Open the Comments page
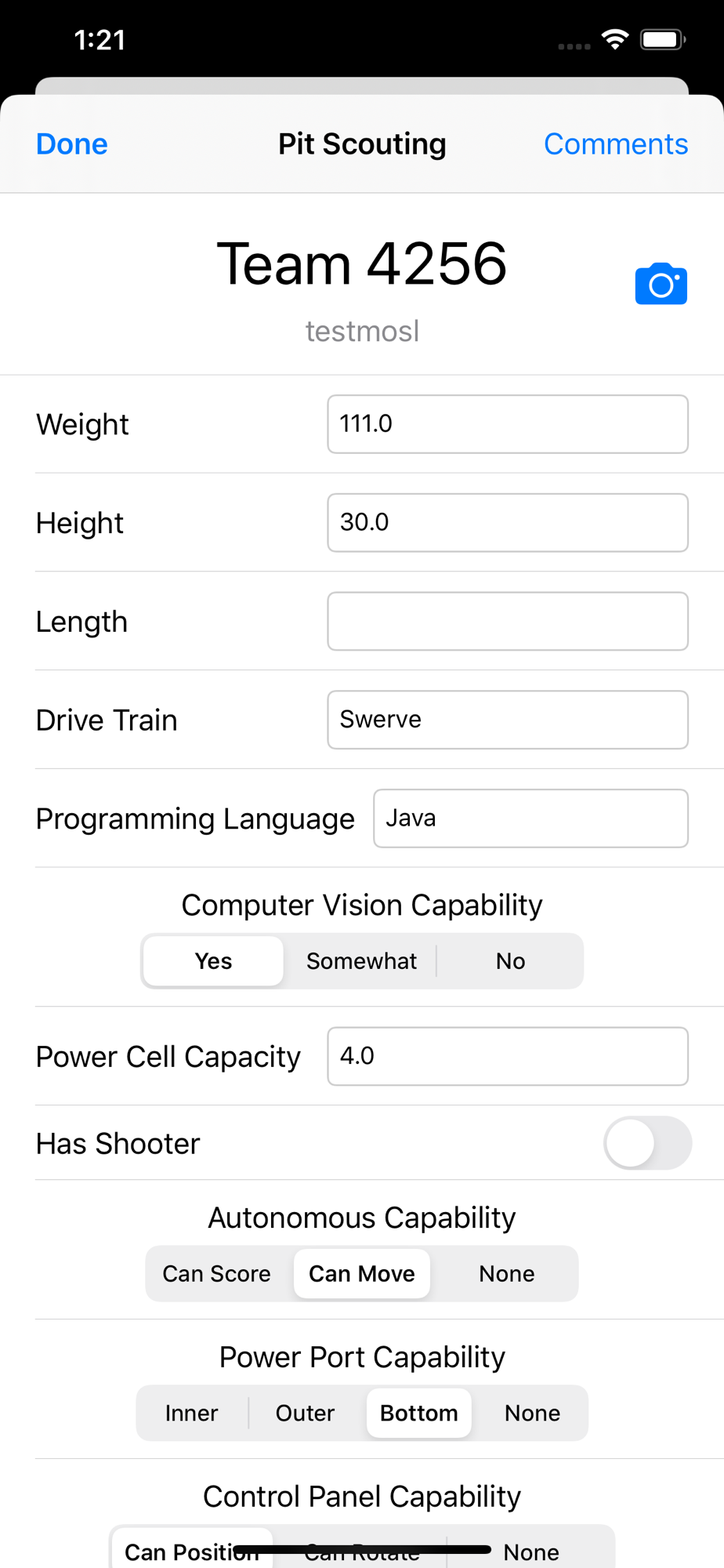The width and height of the screenshot is (724, 1568). 616,144
